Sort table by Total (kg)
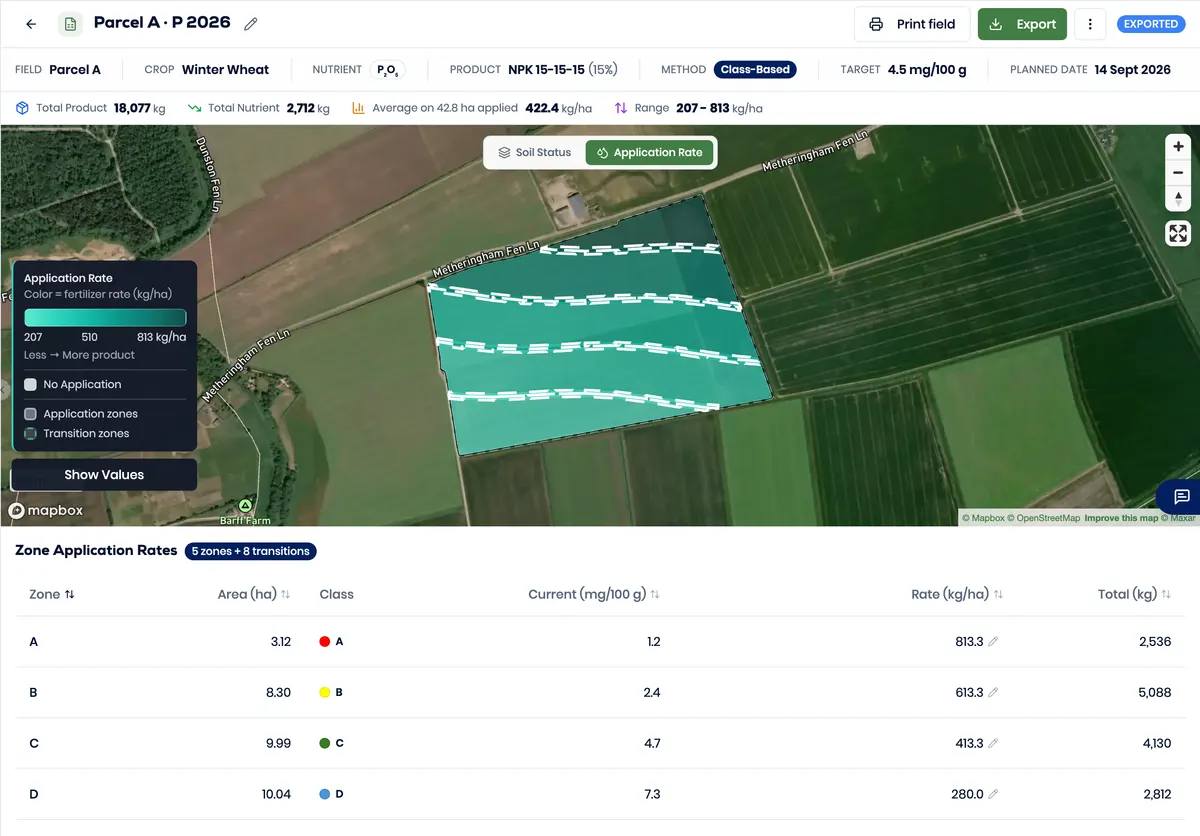The width and height of the screenshot is (1200, 836). click(x=1134, y=594)
